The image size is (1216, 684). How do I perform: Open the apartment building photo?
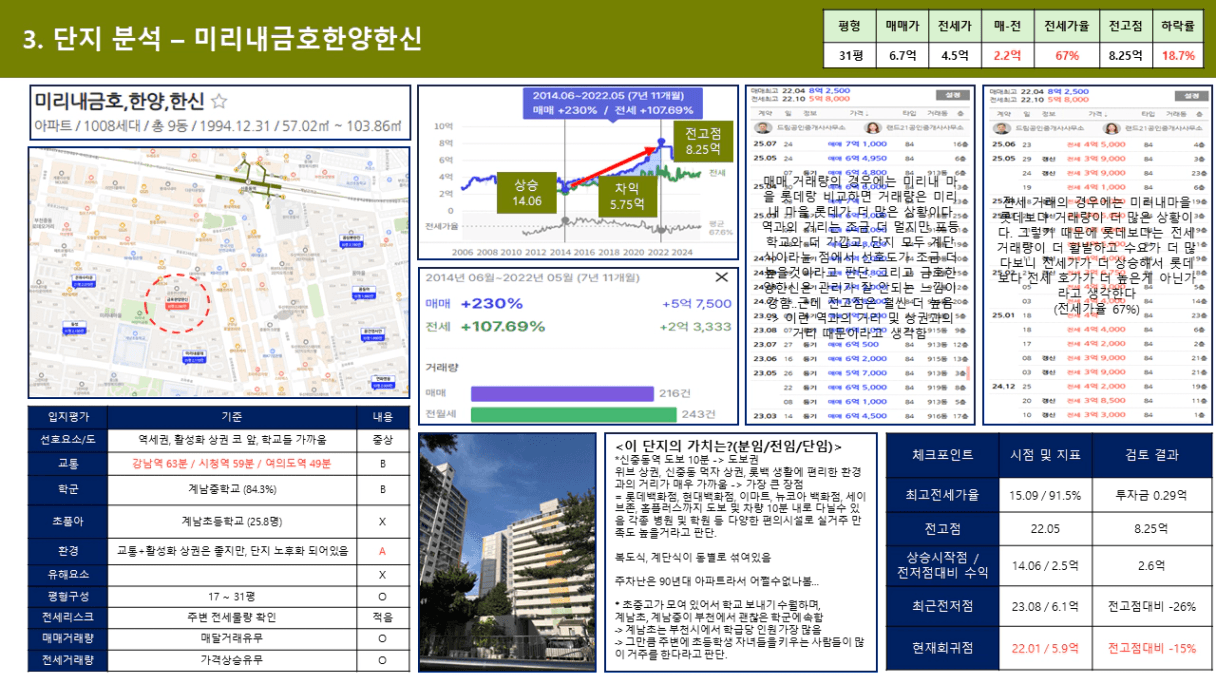(506, 552)
